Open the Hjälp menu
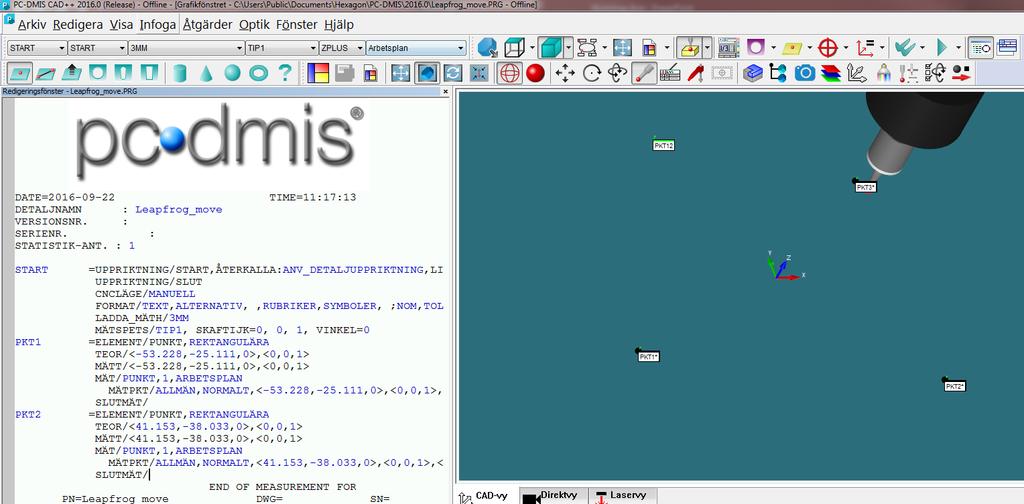 (x=338, y=25)
